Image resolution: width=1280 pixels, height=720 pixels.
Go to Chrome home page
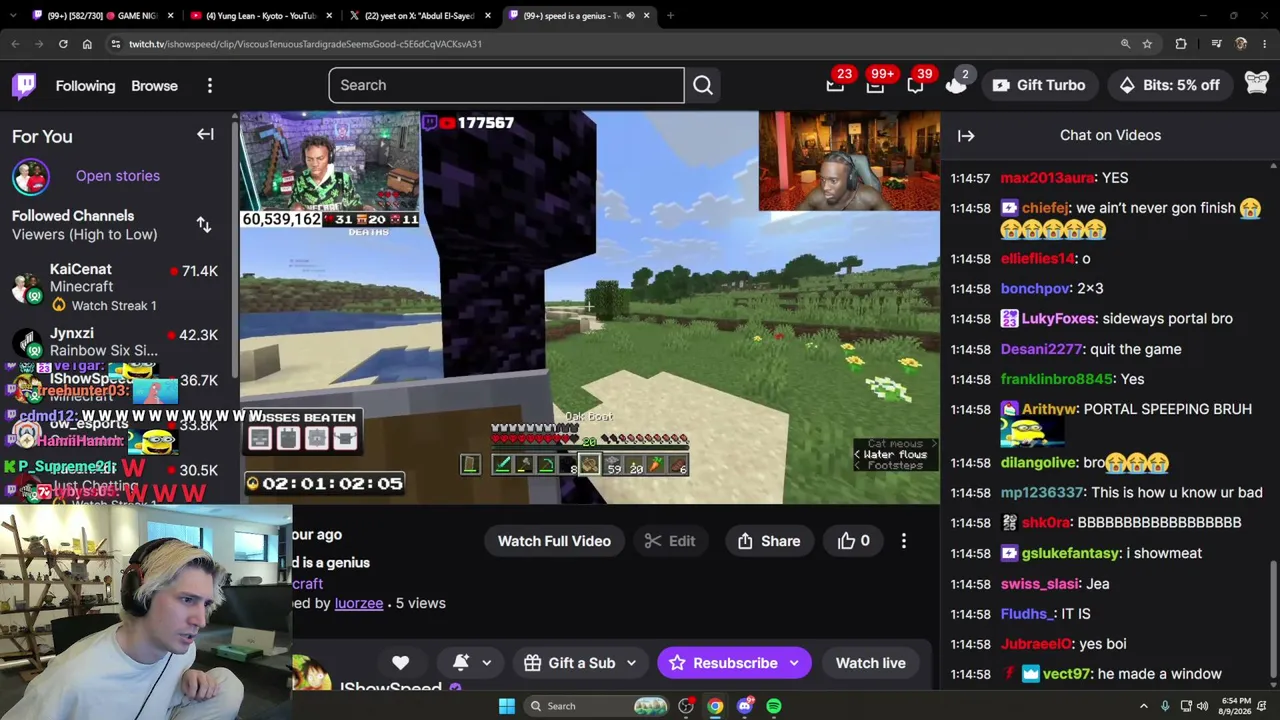(87, 44)
